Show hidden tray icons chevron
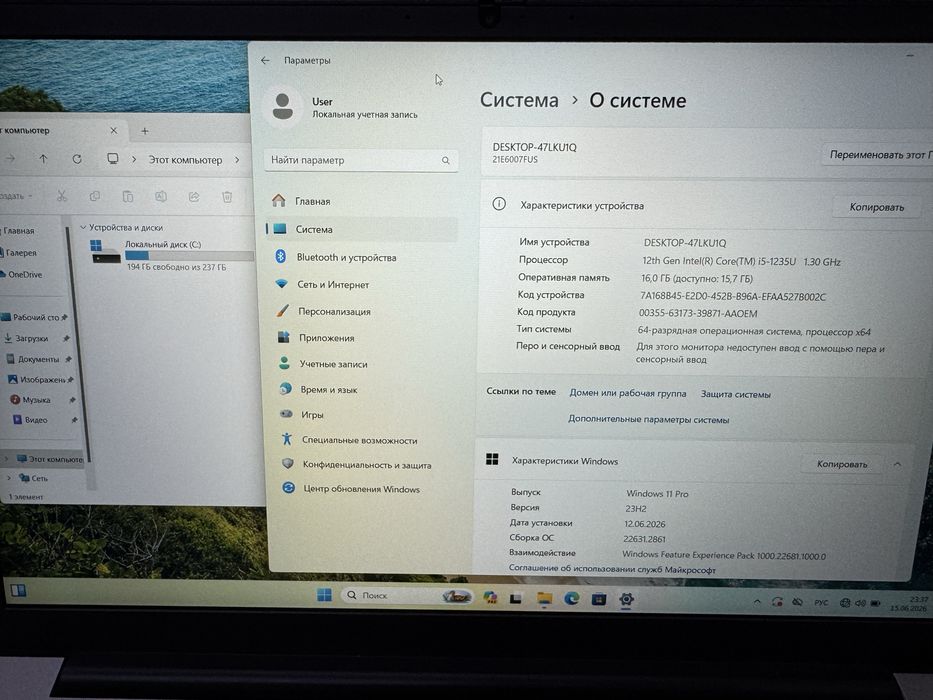 click(x=757, y=602)
